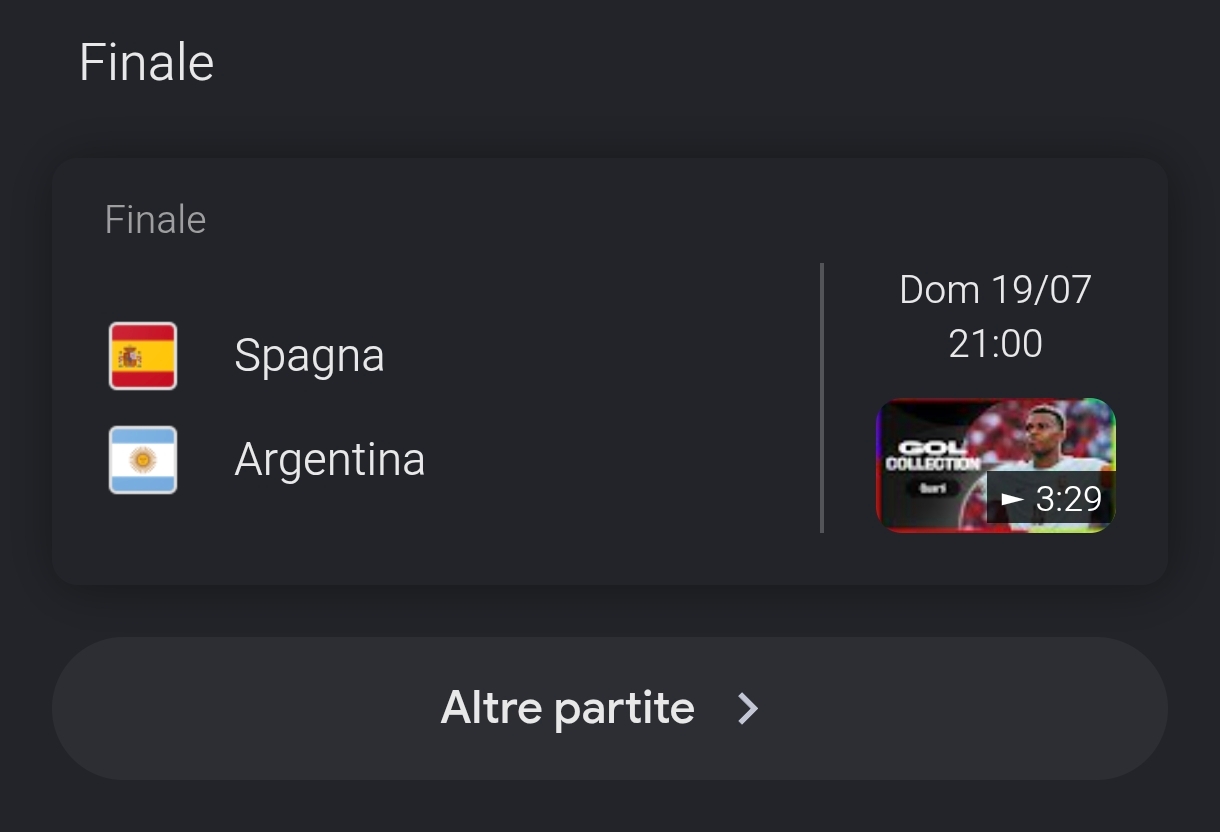Click the grey Finale label in the card
Screen dimensions: 1220x832
coord(155,220)
